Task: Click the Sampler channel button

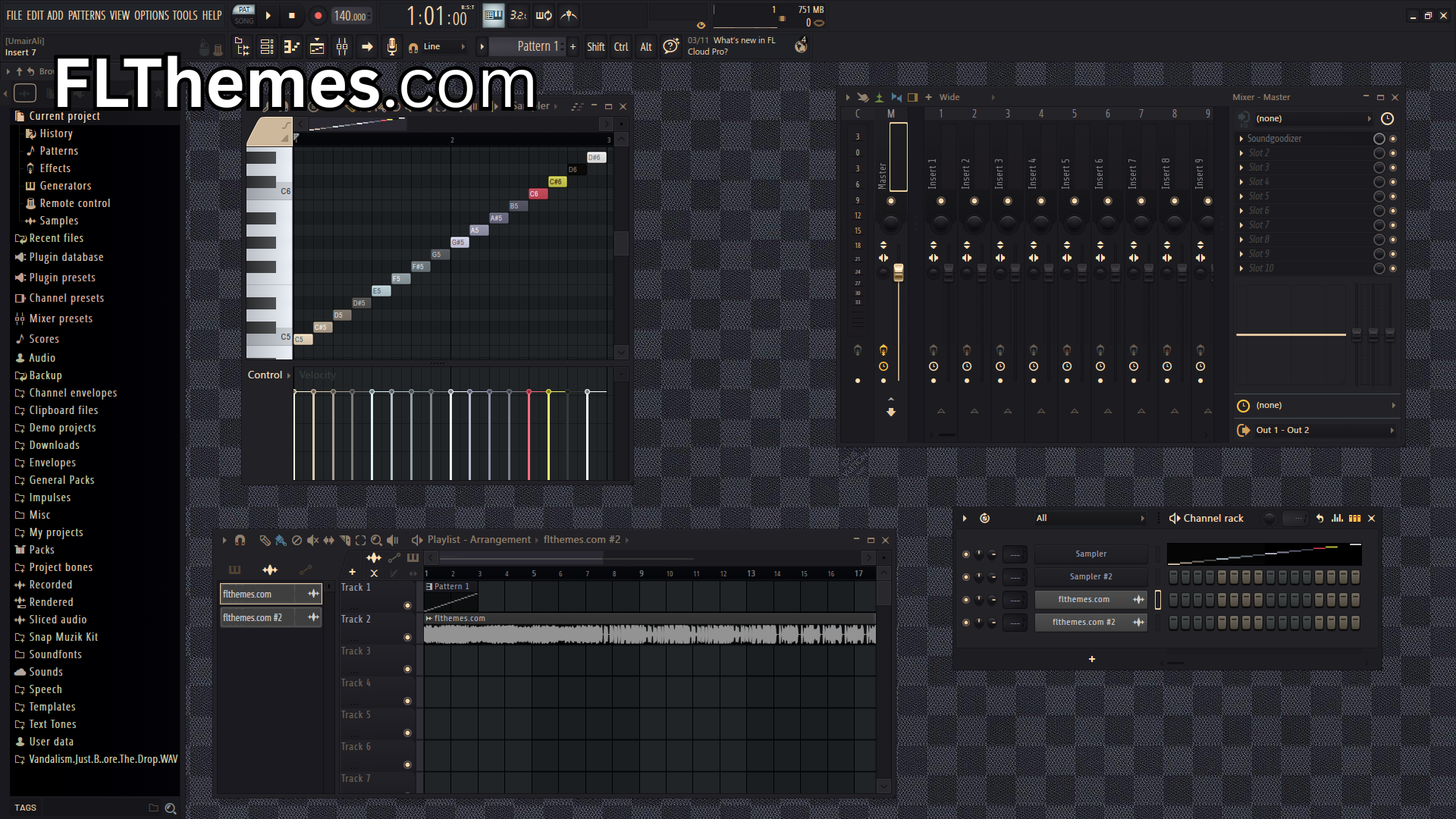Action: (1090, 554)
